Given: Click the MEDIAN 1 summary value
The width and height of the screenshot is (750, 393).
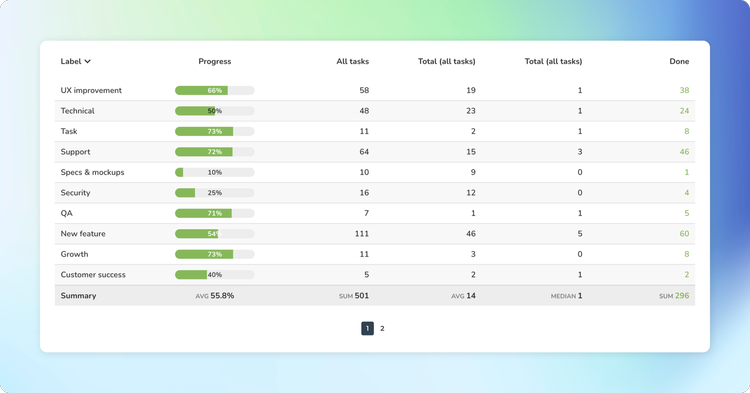Looking at the screenshot, I should point(566,295).
